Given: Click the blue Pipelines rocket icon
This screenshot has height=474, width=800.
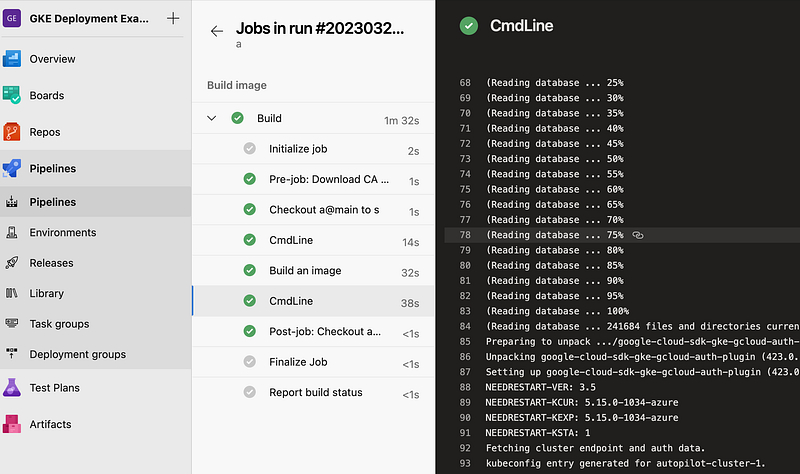Looking at the screenshot, I should click(x=12, y=168).
